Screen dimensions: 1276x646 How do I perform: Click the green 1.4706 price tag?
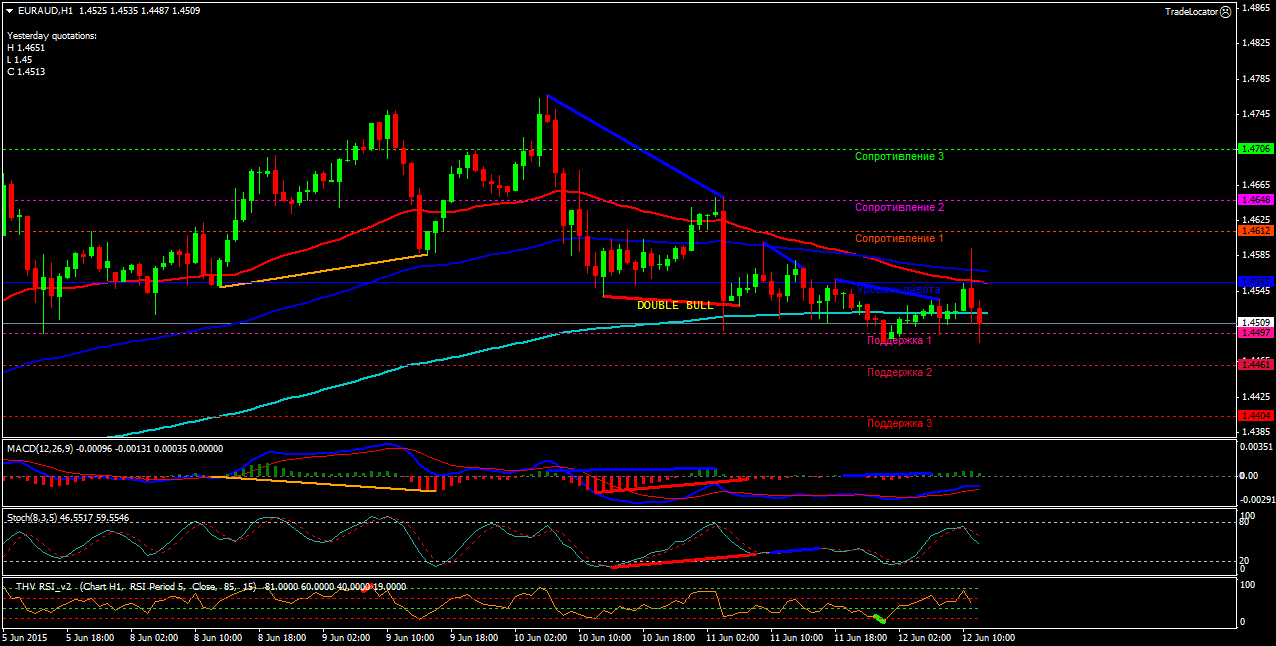coord(1255,148)
